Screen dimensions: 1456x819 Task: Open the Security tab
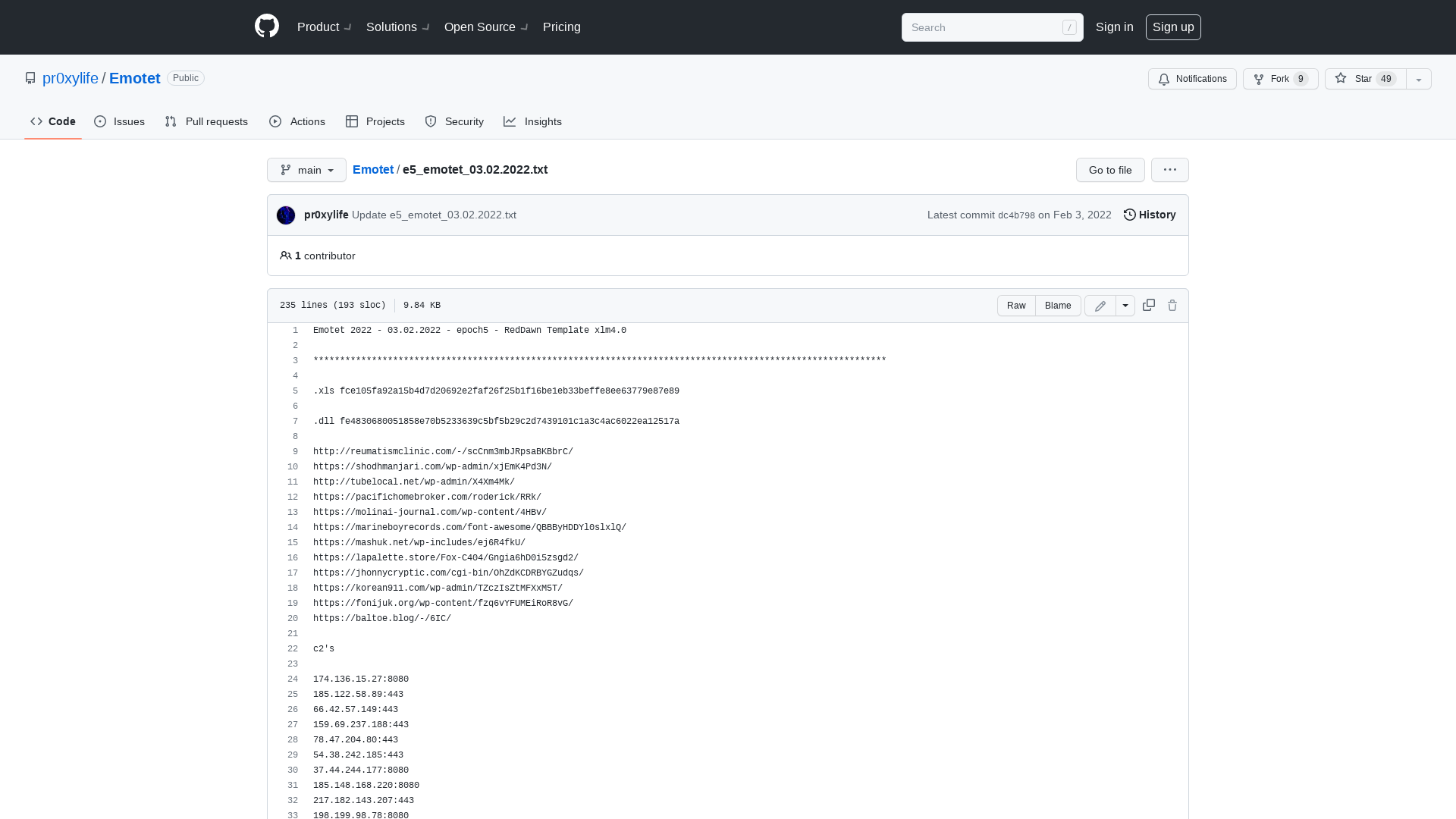point(454,121)
